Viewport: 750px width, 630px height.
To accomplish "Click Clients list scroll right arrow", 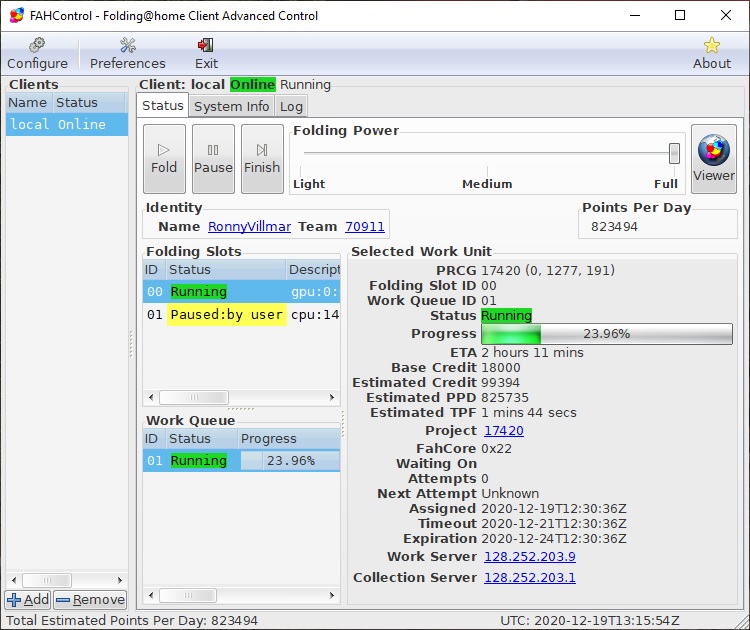I will tap(120, 580).
